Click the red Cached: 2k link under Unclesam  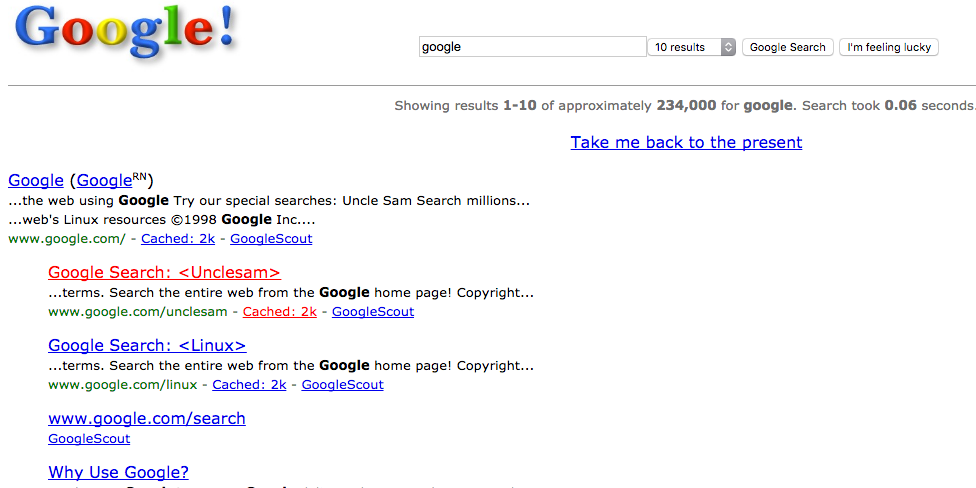(x=280, y=312)
